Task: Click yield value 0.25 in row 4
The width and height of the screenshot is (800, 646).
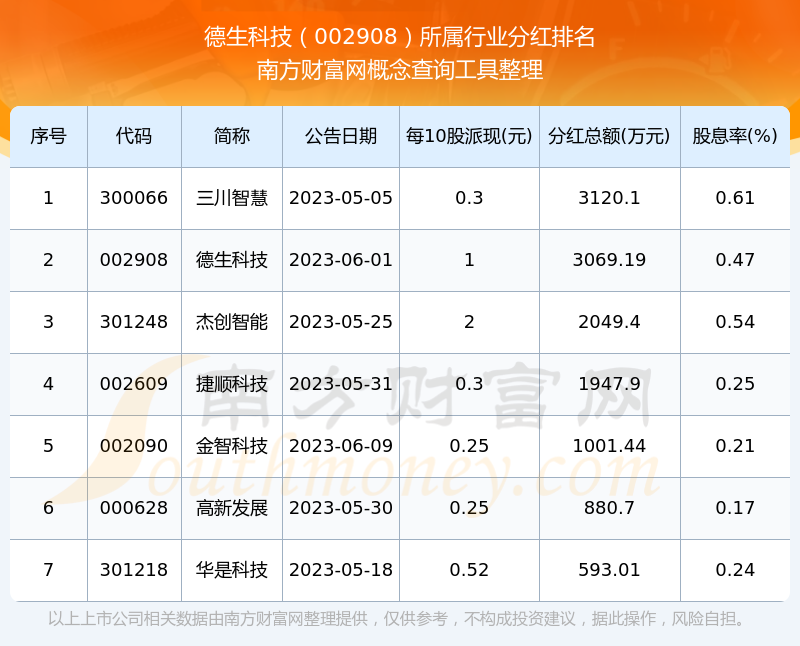Action: (x=735, y=384)
